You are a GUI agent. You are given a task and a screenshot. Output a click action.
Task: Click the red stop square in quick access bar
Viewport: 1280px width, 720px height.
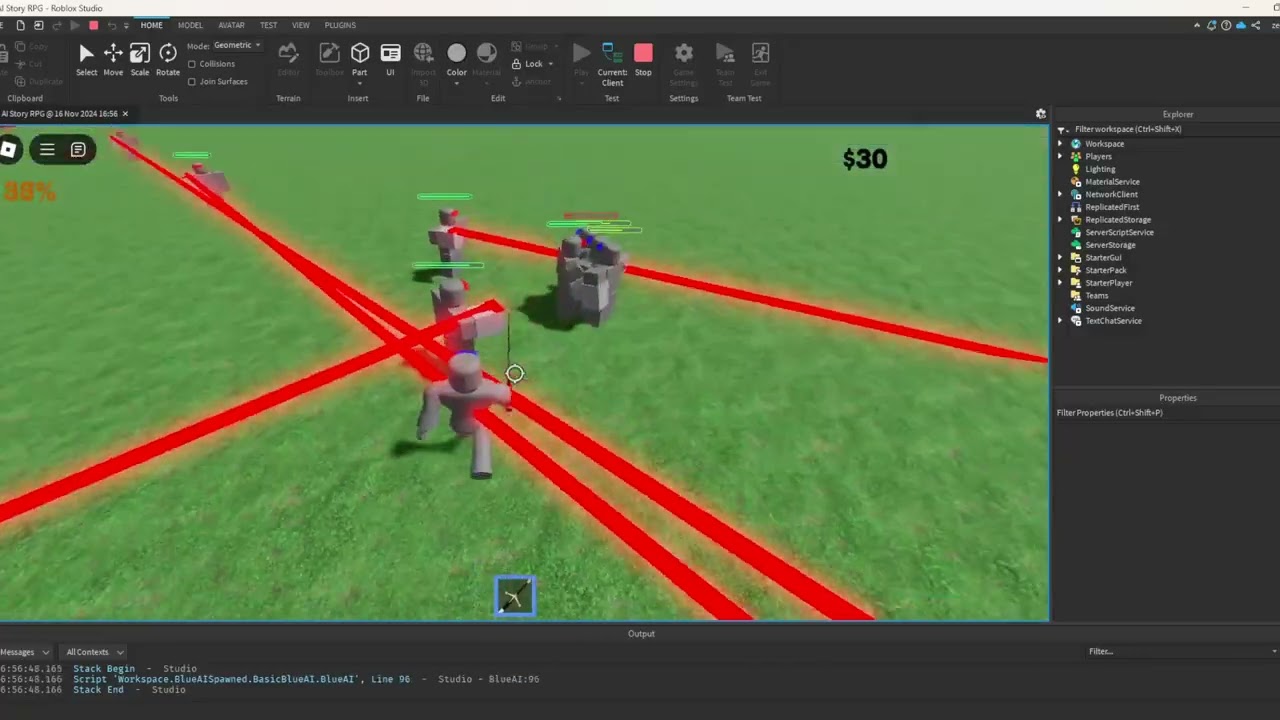[x=93, y=25]
